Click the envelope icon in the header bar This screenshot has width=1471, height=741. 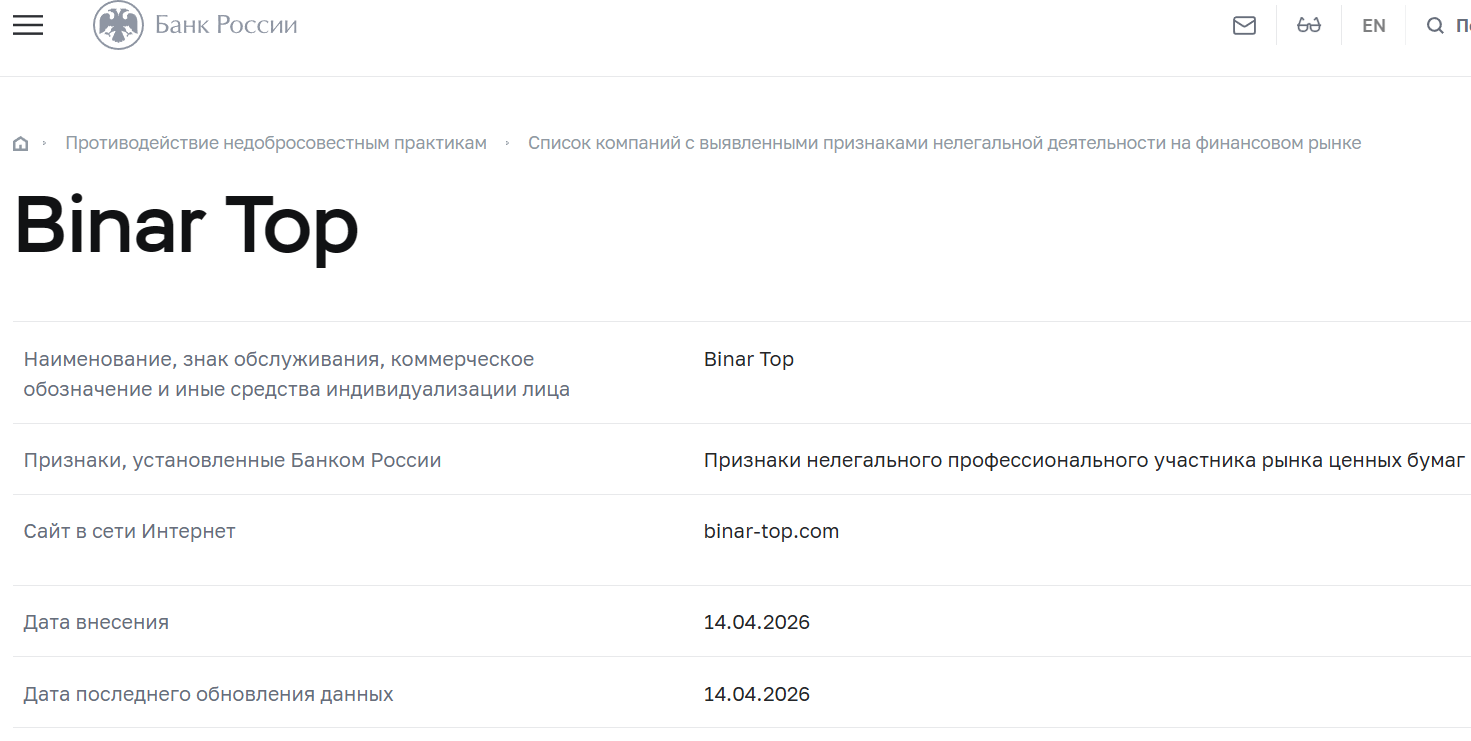(1244, 25)
